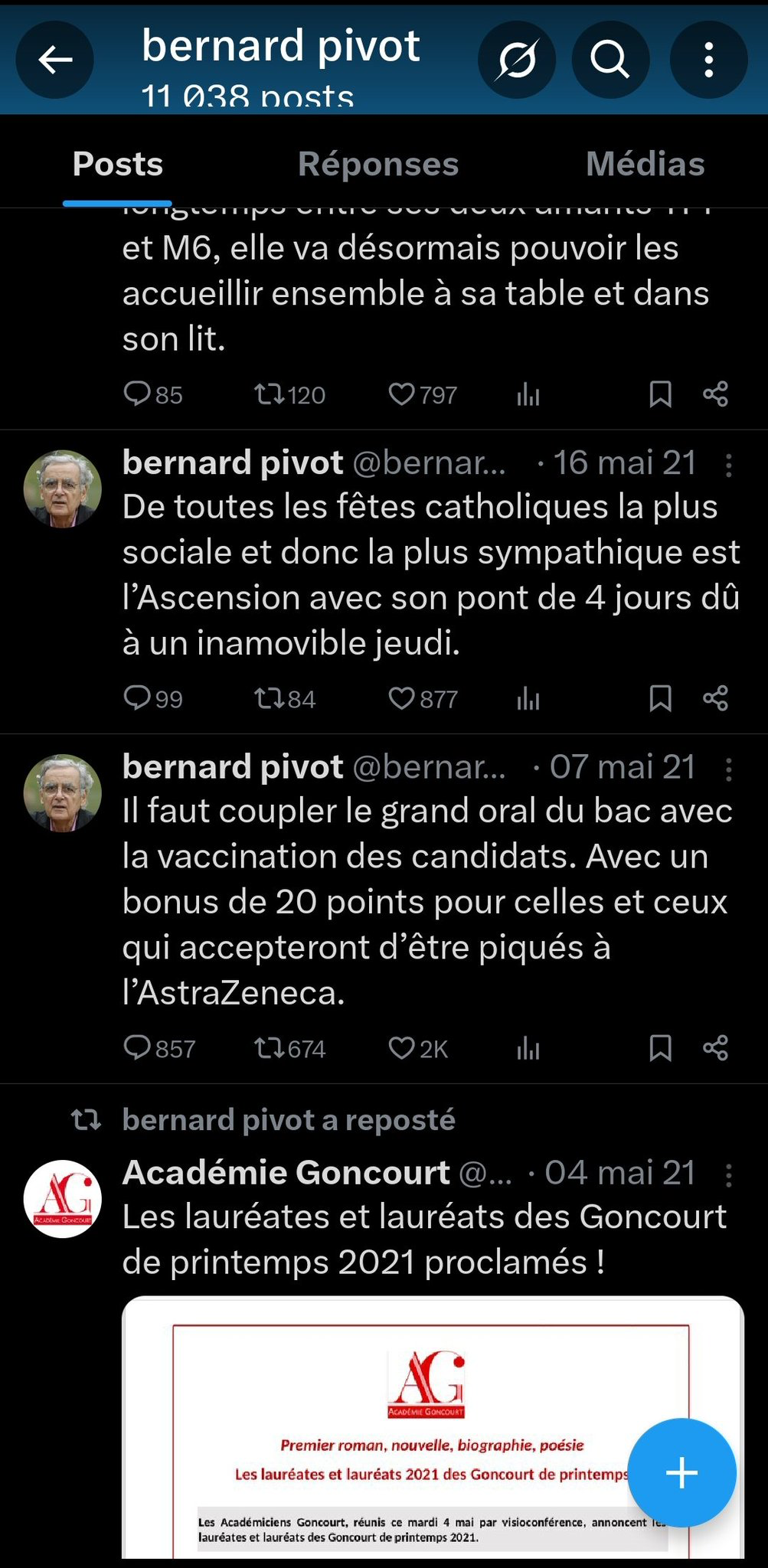Tap the blue compose new post button
The width and height of the screenshot is (768, 1568).
681,1472
